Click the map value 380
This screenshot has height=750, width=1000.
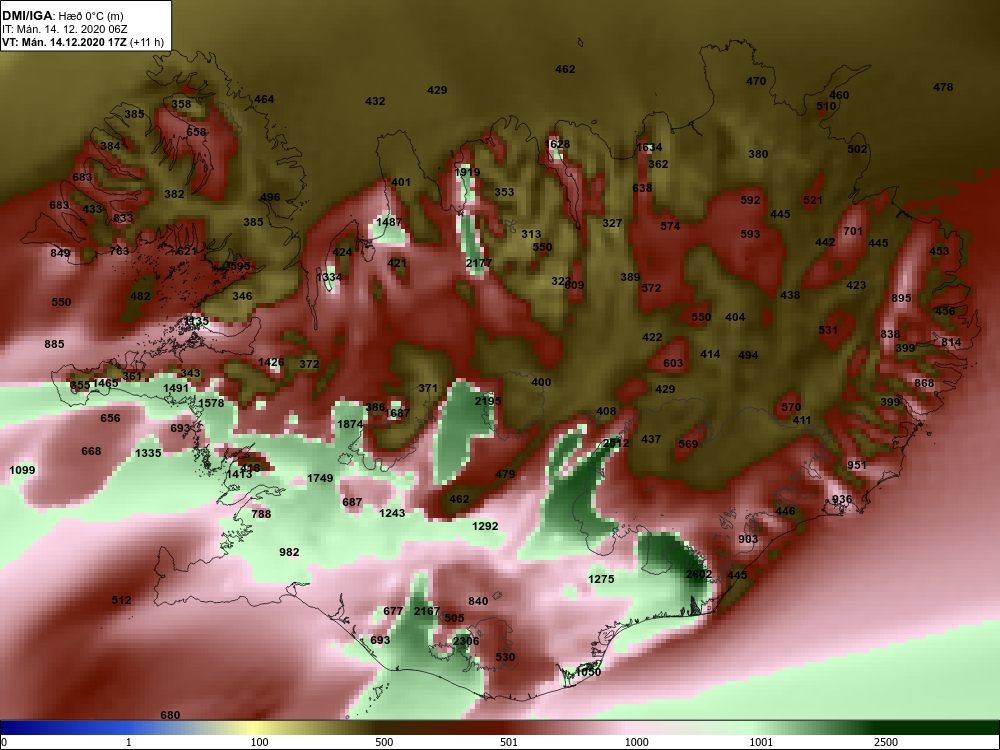758,154
